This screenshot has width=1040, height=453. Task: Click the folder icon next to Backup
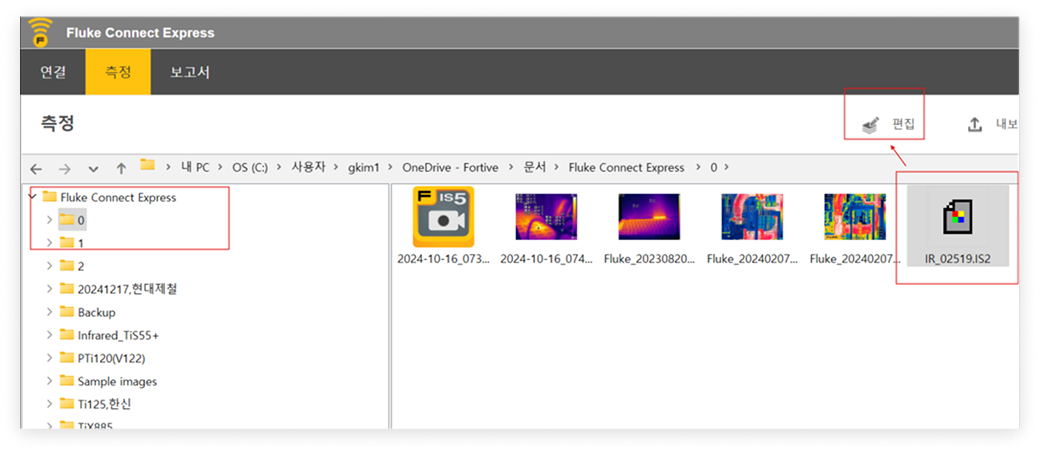click(x=66, y=312)
